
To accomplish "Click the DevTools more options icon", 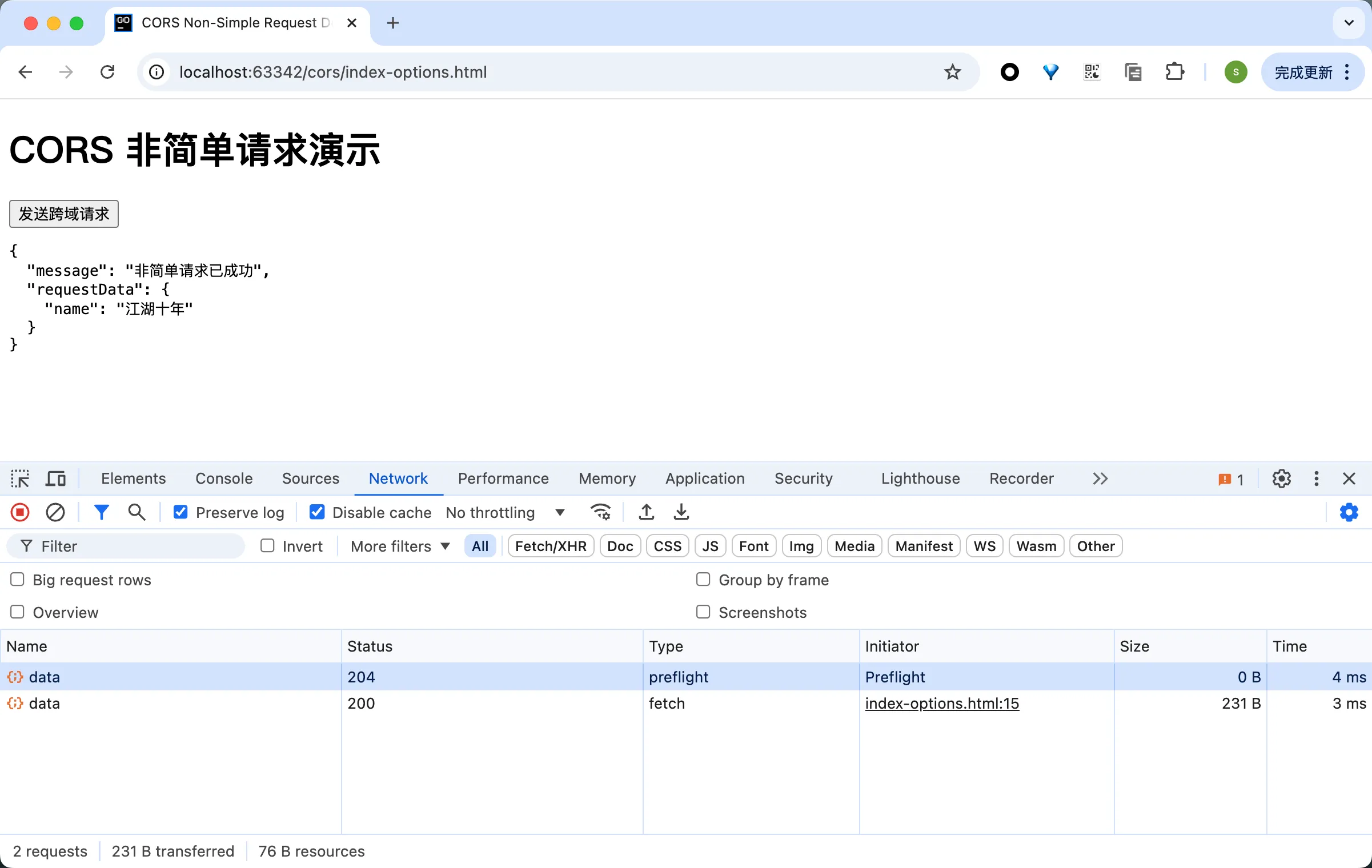I will coord(1316,478).
